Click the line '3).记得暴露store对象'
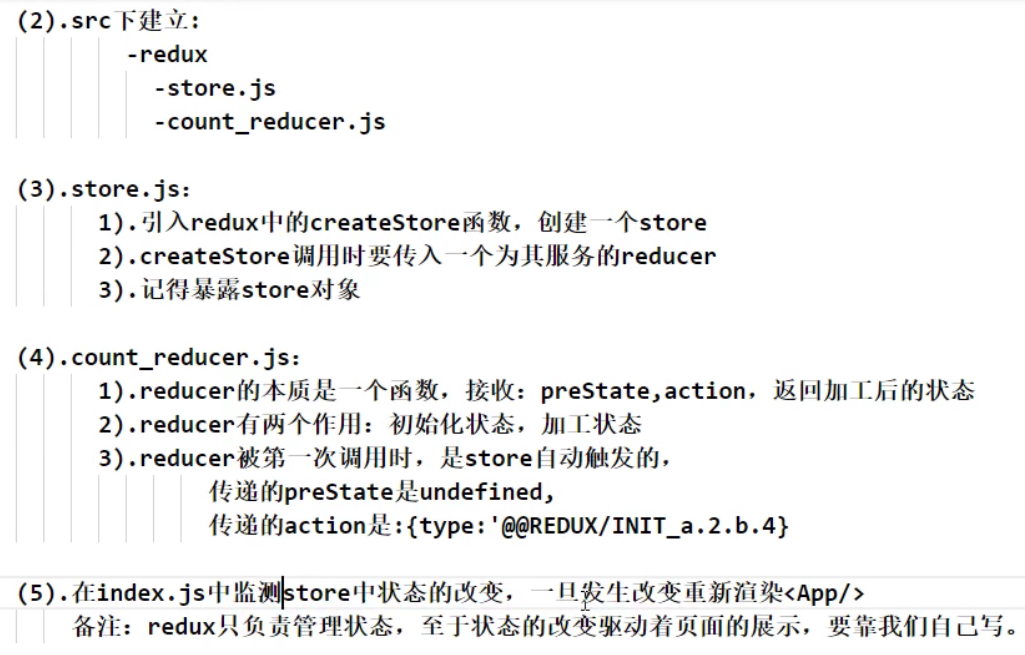Screen dimensions: 1025x655 (x=229, y=290)
